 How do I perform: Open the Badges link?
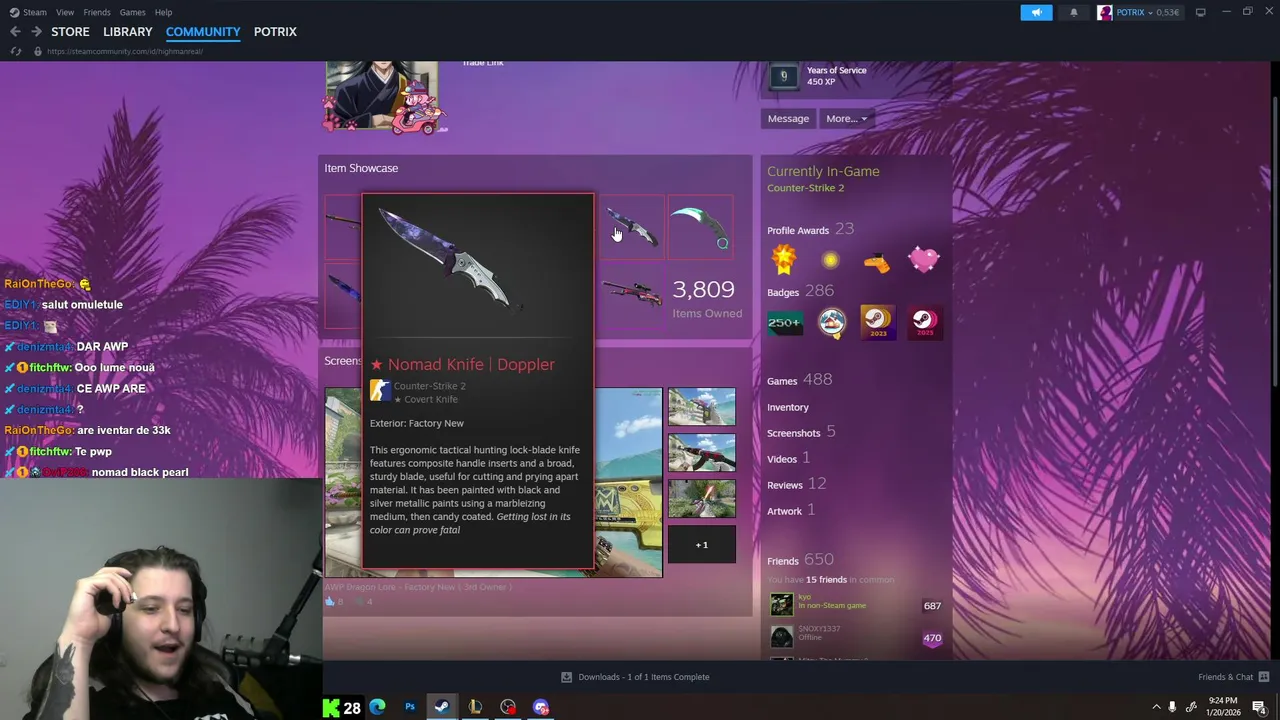click(783, 292)
